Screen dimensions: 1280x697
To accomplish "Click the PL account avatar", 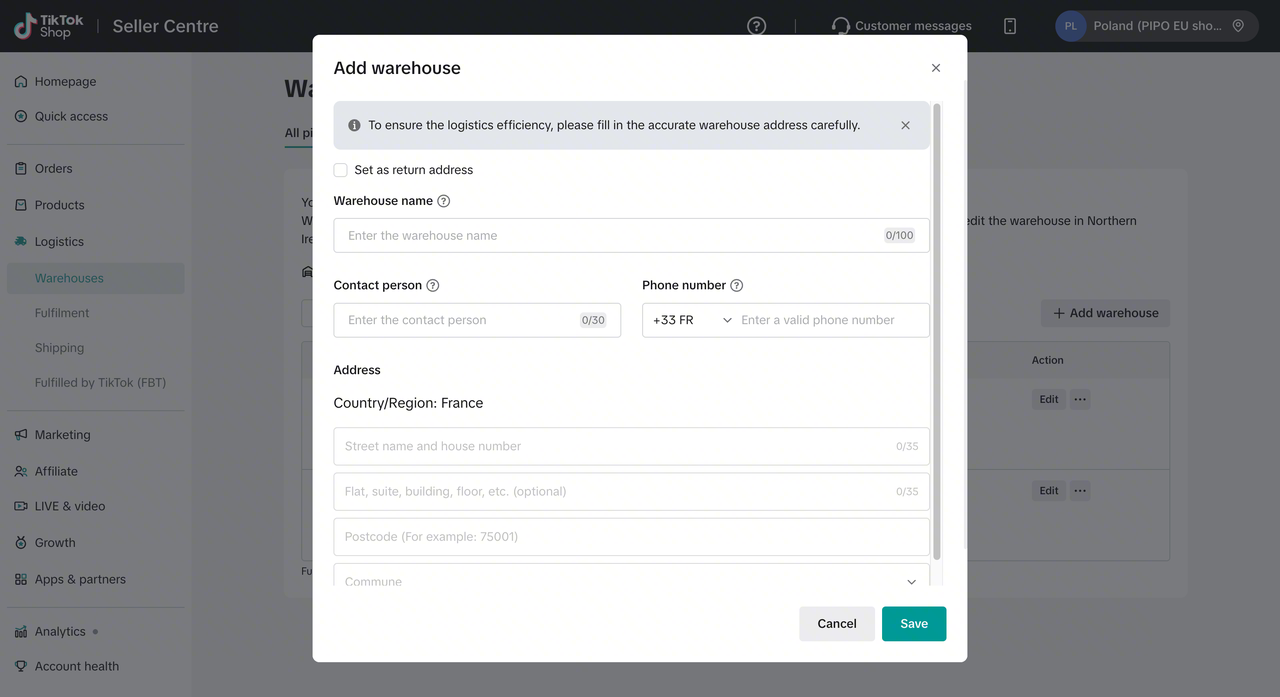I will click(1071, 26).
